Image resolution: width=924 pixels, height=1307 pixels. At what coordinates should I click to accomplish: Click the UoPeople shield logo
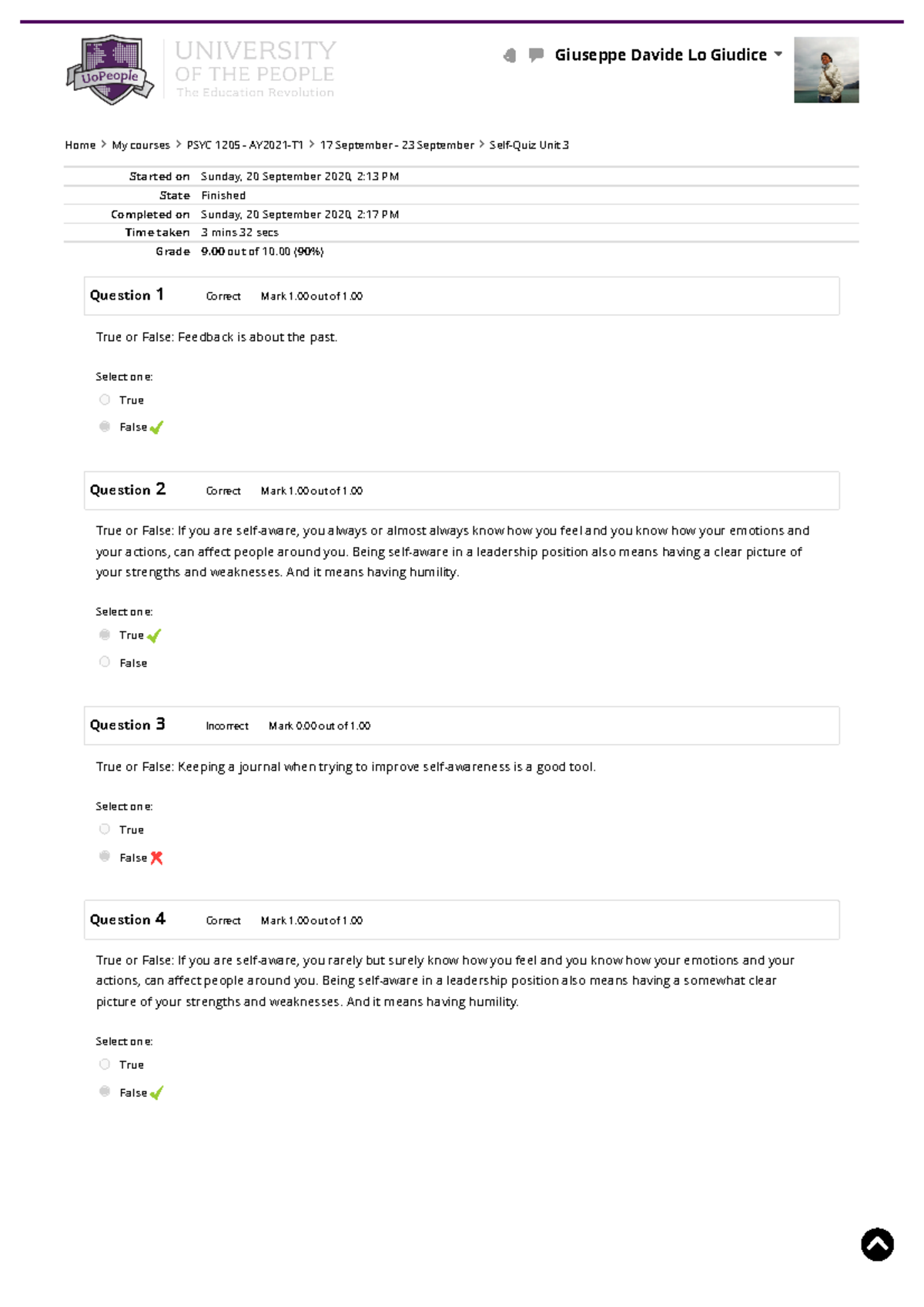[x=112, y=68]
